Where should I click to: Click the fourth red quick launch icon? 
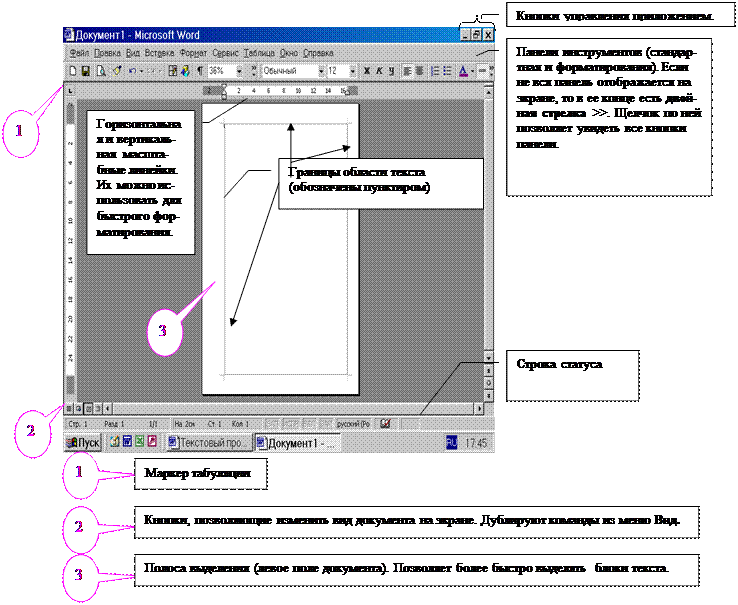(x=152, y=442)
